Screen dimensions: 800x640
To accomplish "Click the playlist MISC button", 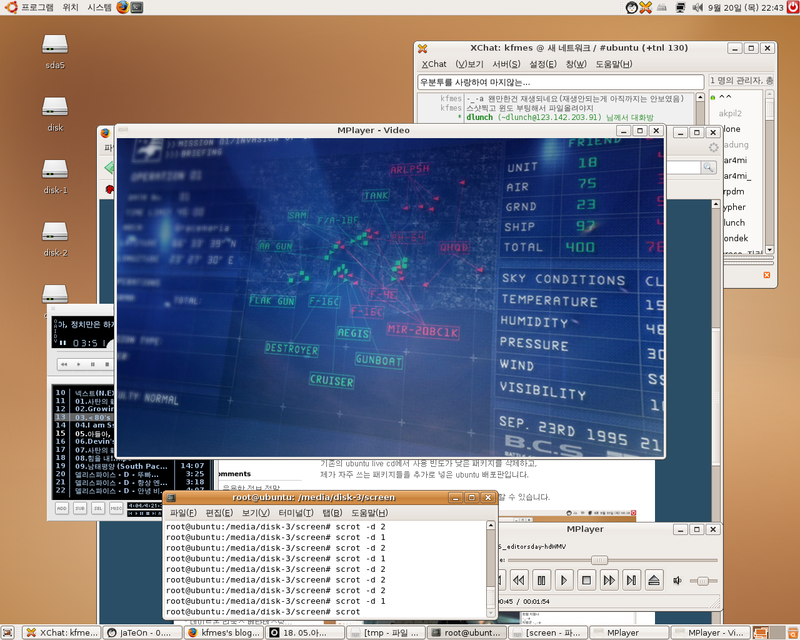I will (x=116, y=508).
